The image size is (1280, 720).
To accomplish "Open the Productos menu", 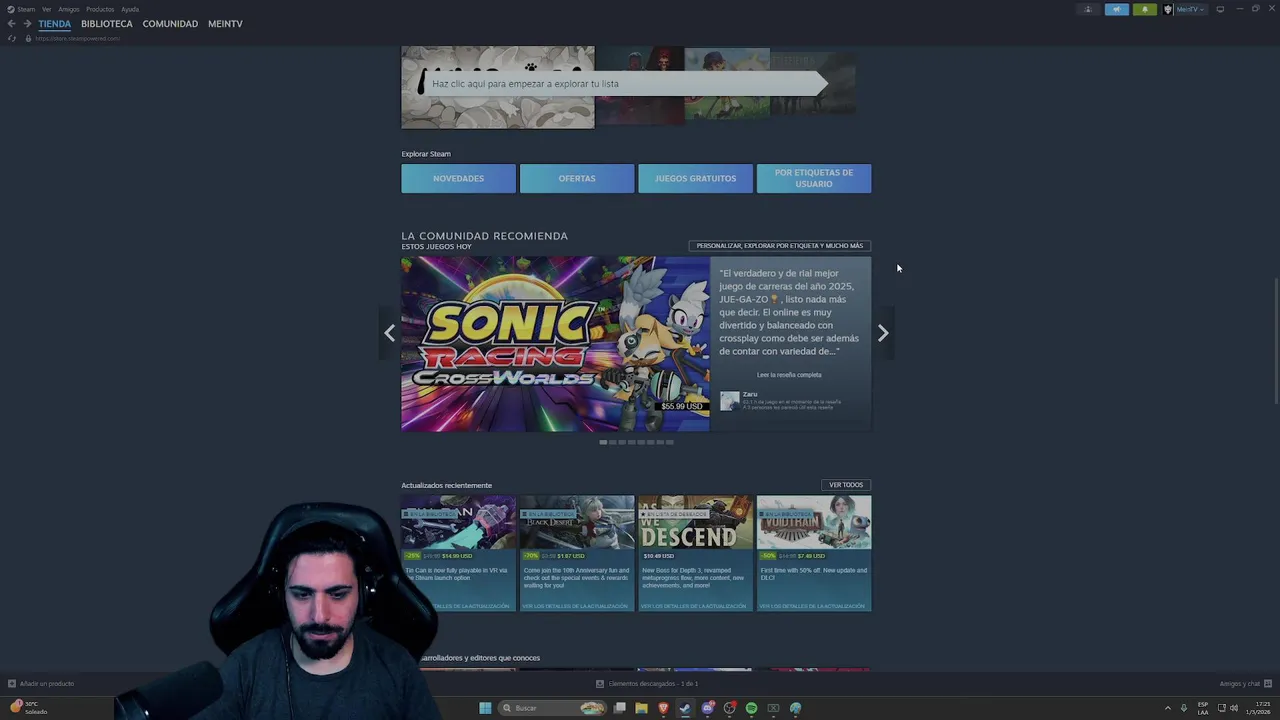I will [100, 9].
